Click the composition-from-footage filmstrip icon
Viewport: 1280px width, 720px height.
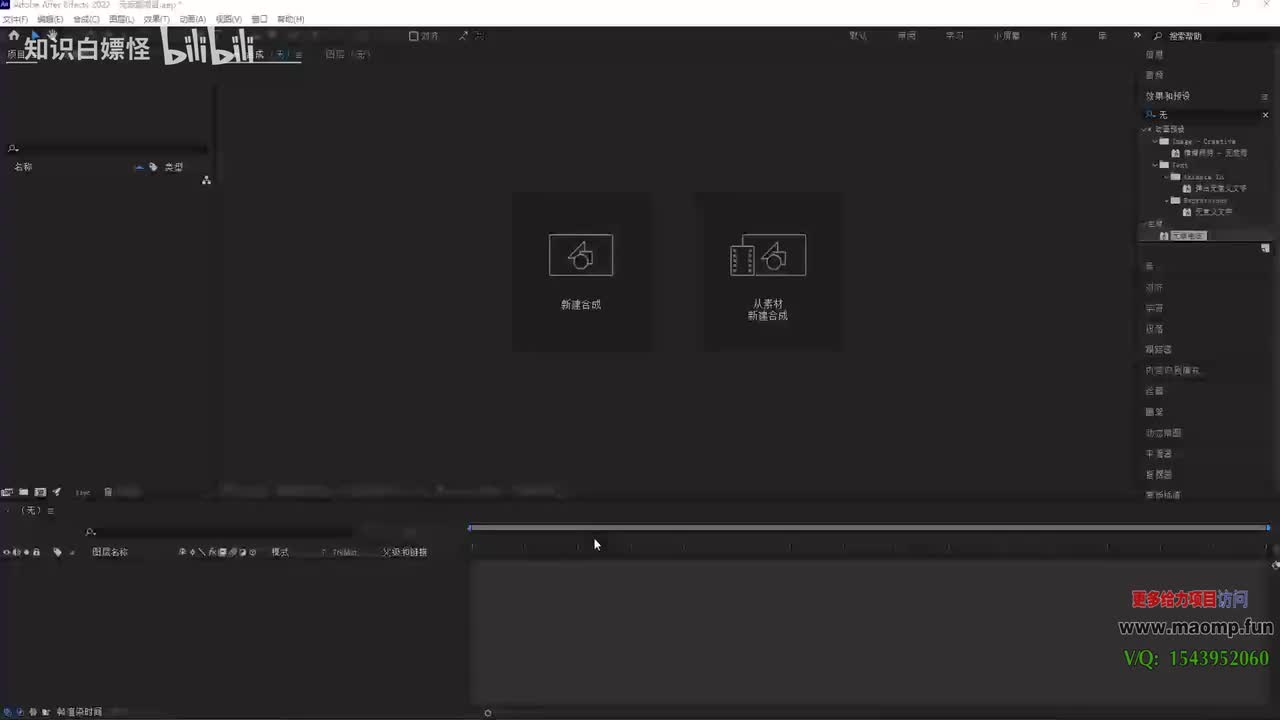point(768,255)
